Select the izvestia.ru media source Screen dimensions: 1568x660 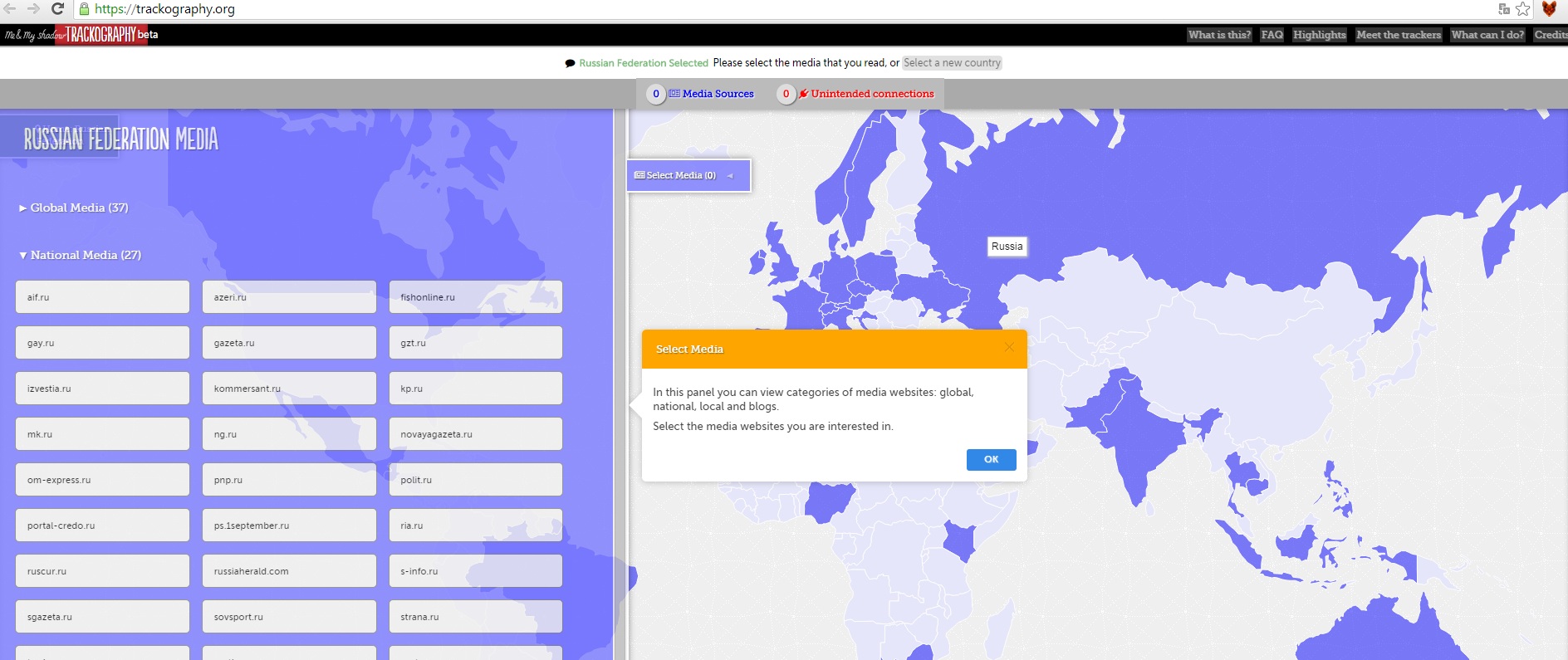(102, 389)
